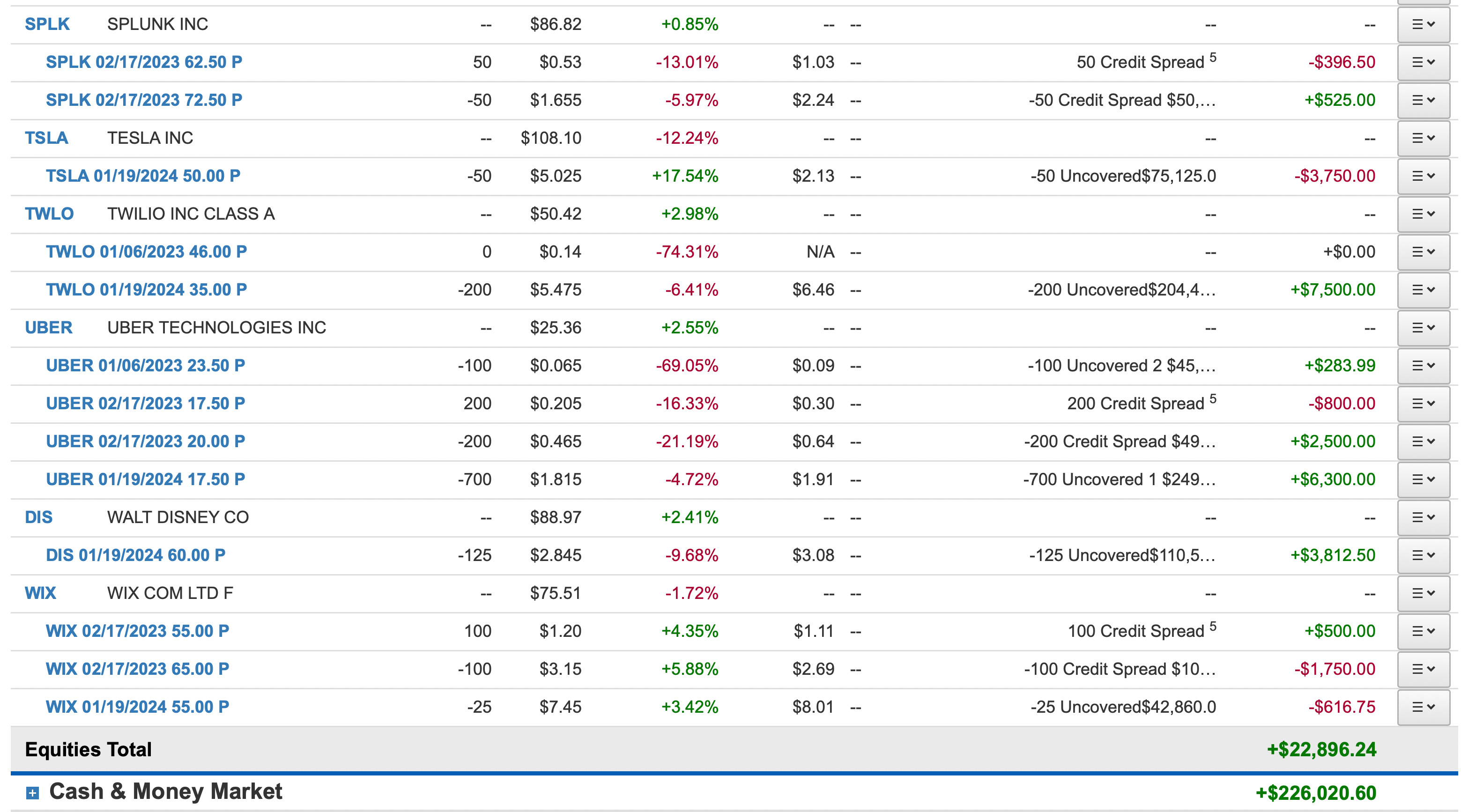The height and width of the screenshot is (812, 1461).
Task: Open actions menu for UBER 01/19/2024 17.50 P
Action: 1423,479
